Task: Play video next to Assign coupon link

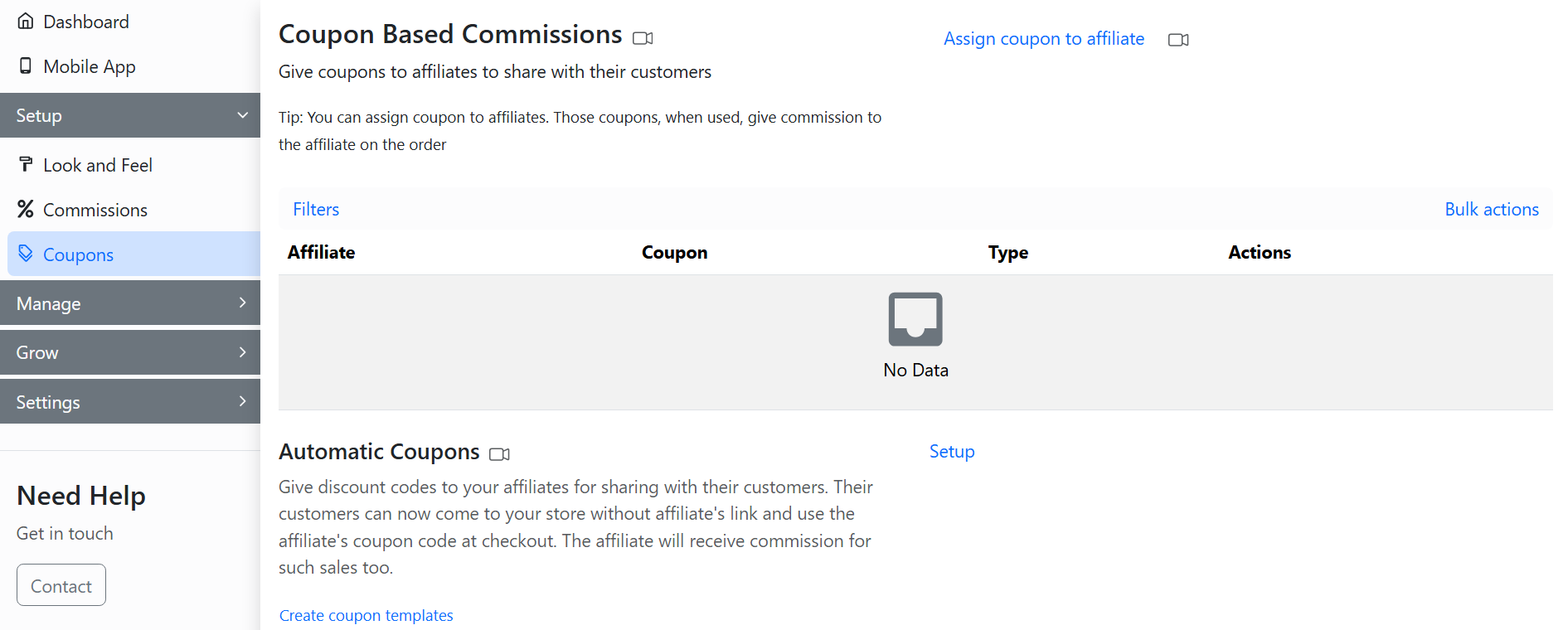Action: point(1178,40)
